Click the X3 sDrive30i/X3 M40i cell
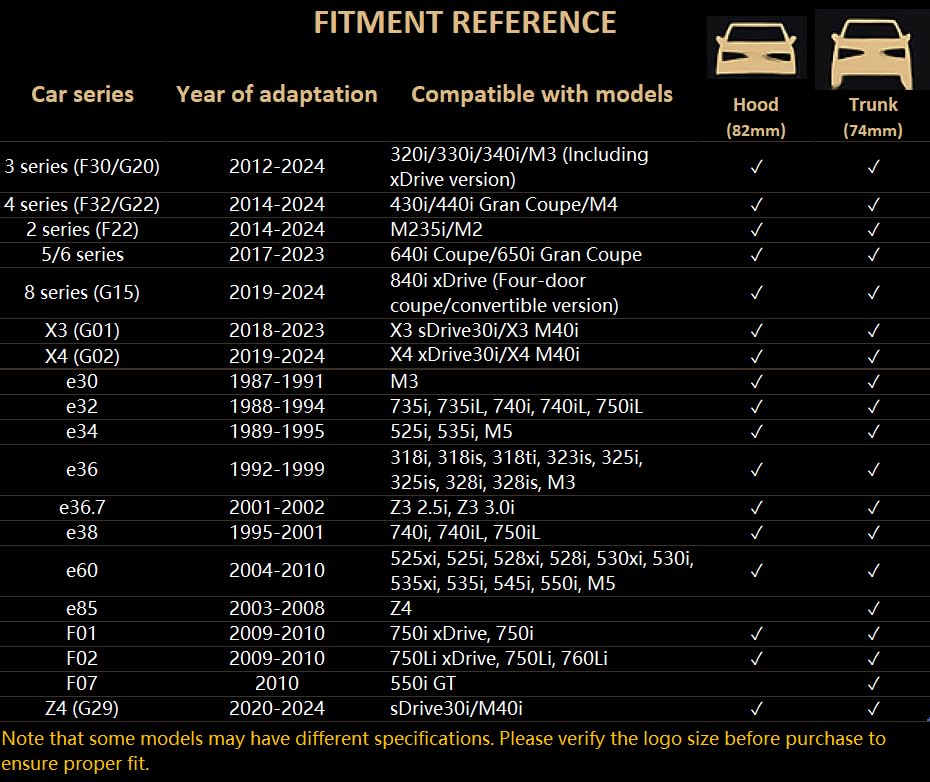 pos(484,330)
